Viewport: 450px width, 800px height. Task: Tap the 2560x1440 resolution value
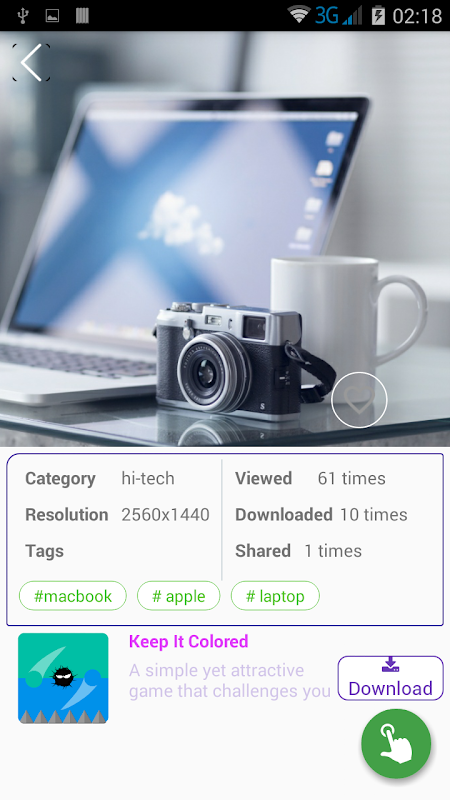pyautogui.click(x=165, y=515)
